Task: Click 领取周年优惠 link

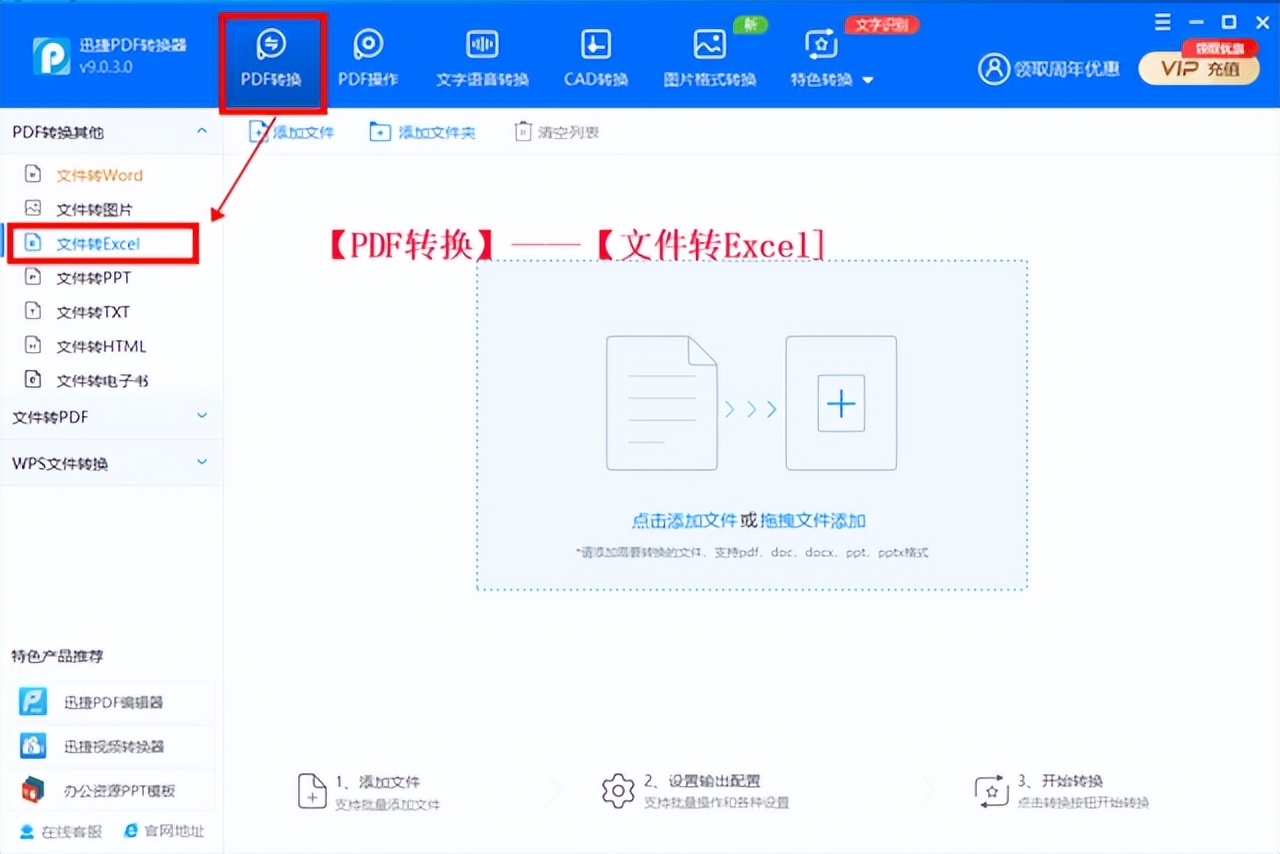Action: 1066,69
